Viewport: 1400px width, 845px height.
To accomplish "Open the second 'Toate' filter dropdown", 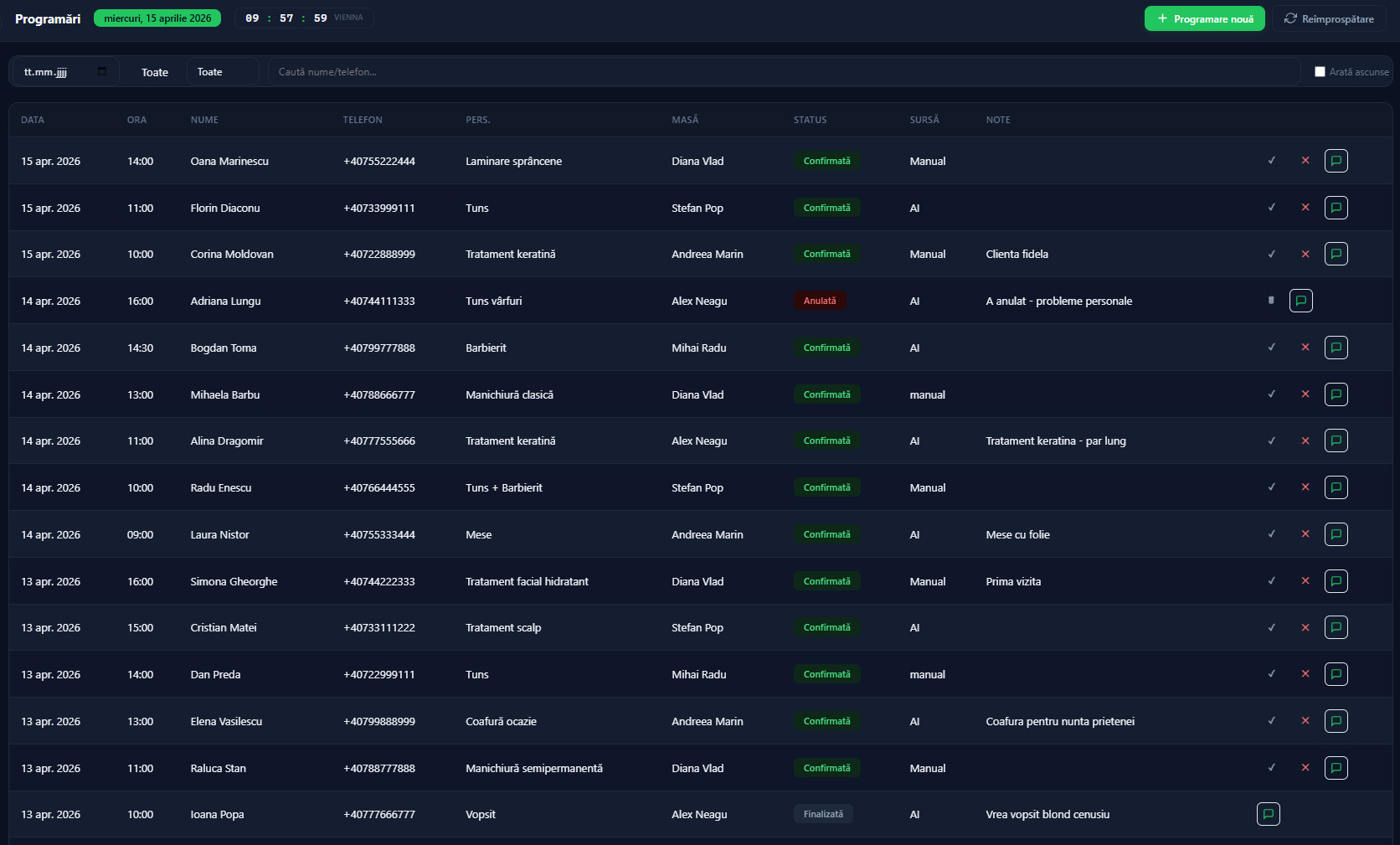I will point(221,72).
